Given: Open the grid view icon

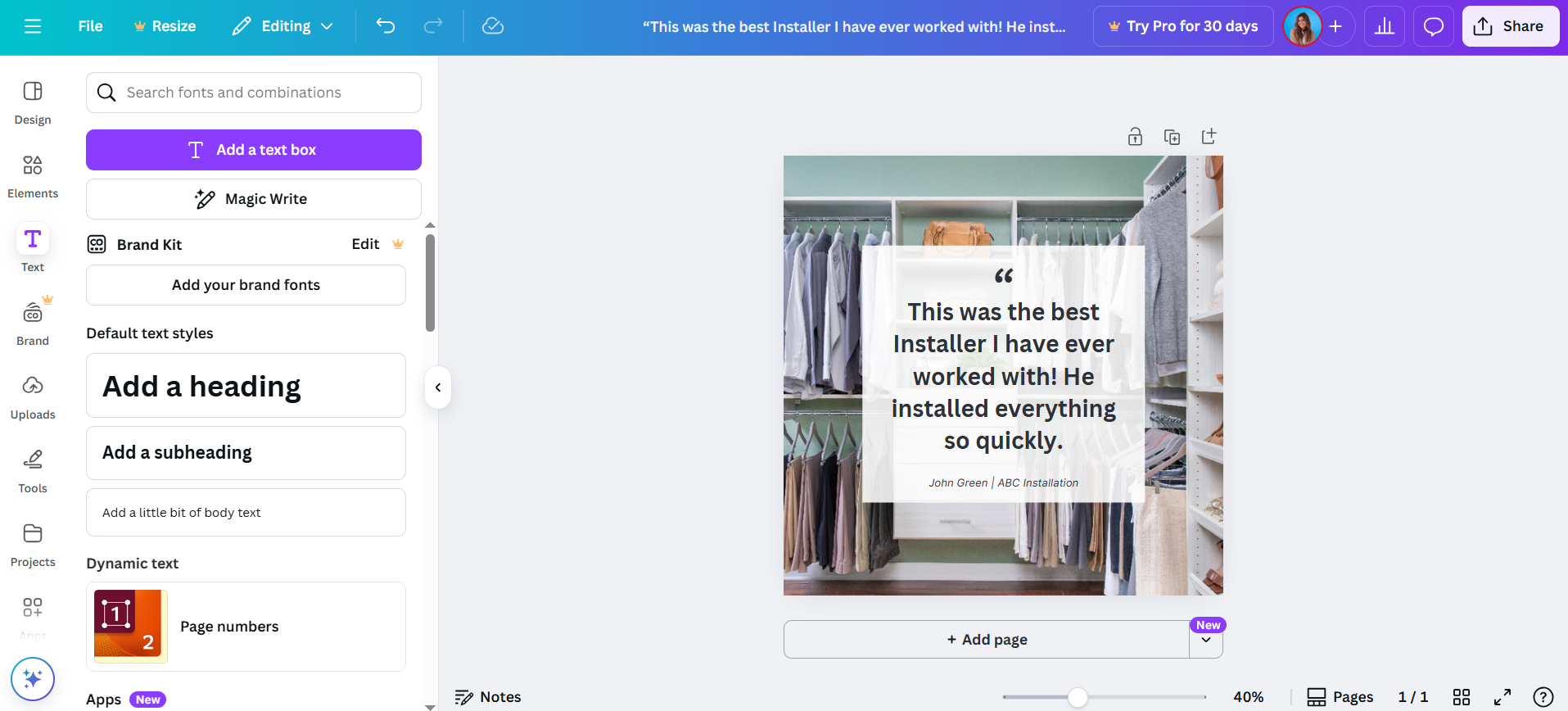Looking at the screenshot, I should tap(1462, 697).
